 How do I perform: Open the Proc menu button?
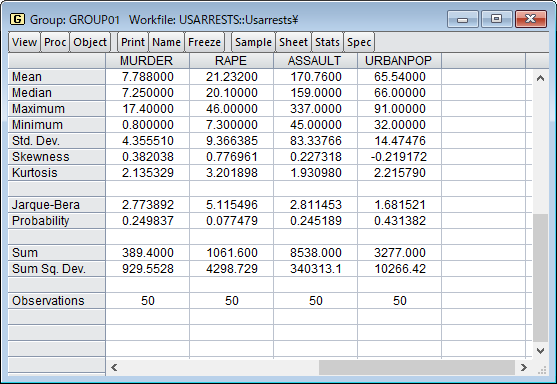(x=55, y=42)
